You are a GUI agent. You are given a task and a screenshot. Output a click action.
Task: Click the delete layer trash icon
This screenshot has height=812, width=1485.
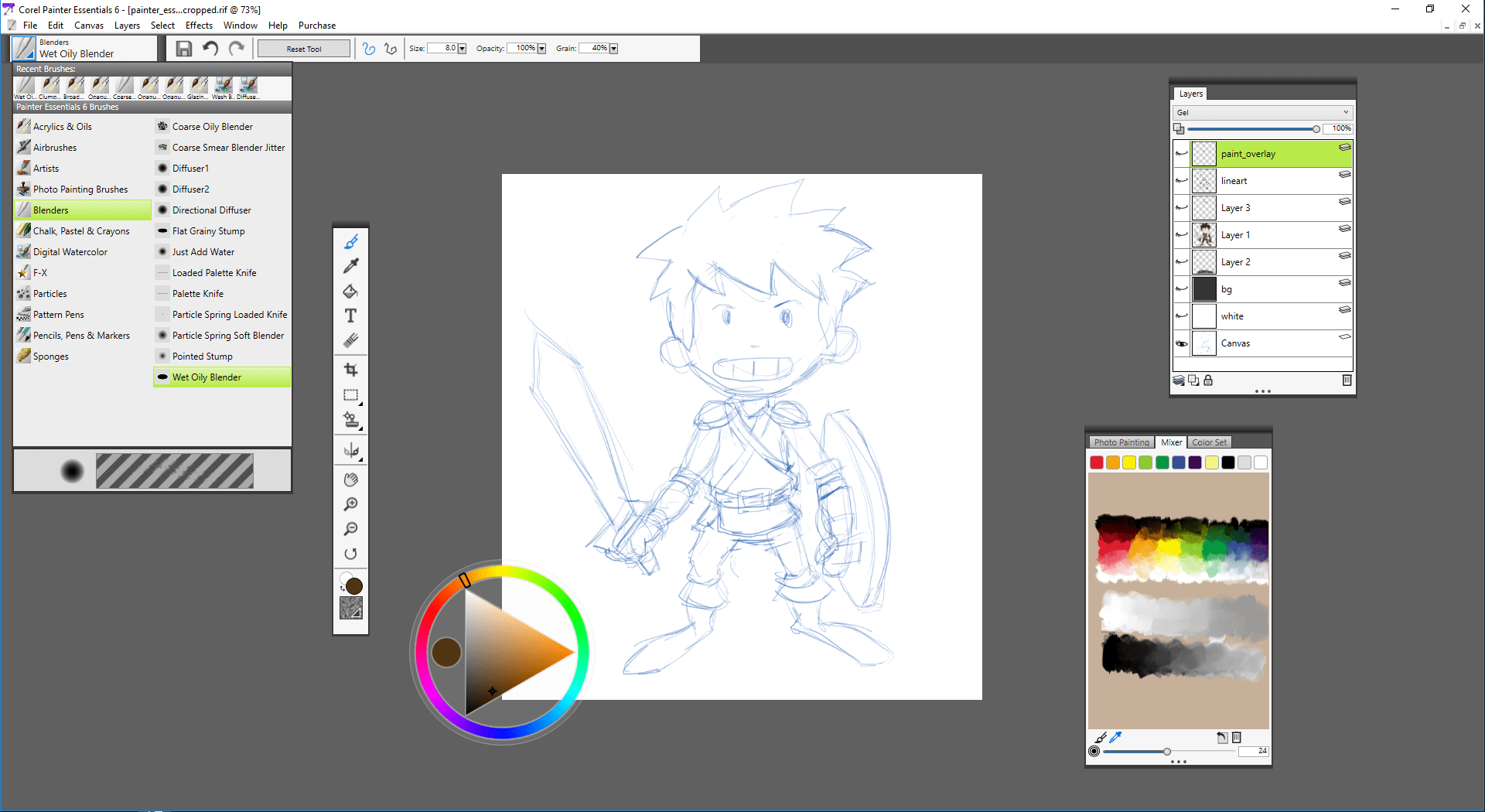pos(1347,380)
